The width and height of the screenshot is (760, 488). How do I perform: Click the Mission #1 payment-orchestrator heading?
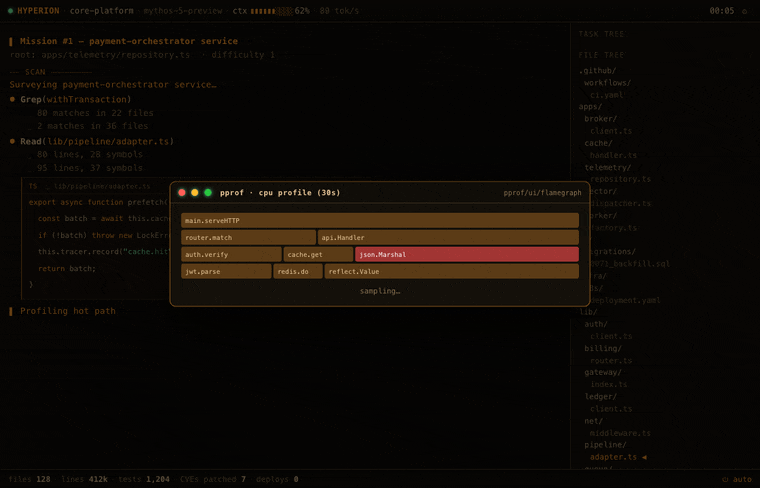click(129, 41)
